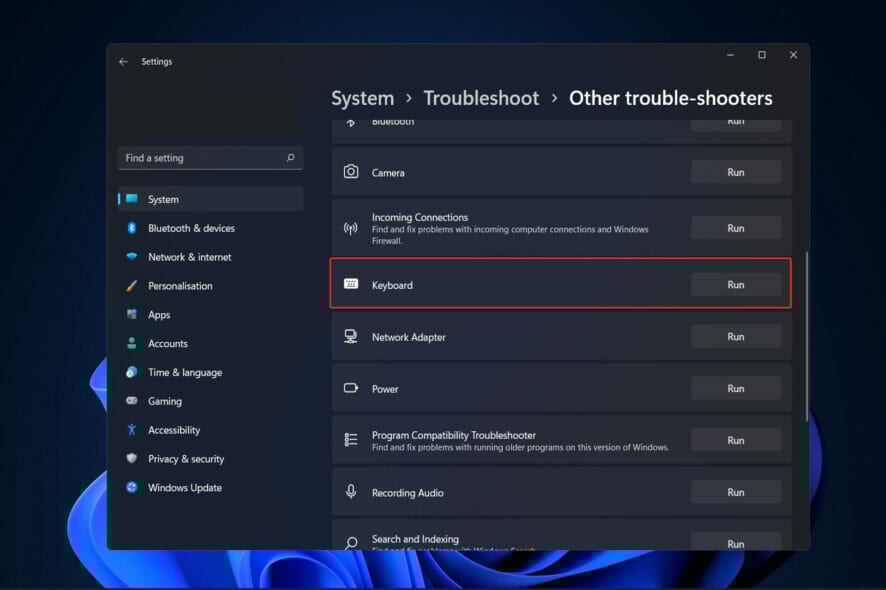Click the Bluetooth & devices icon

click(x=131, y=228)
